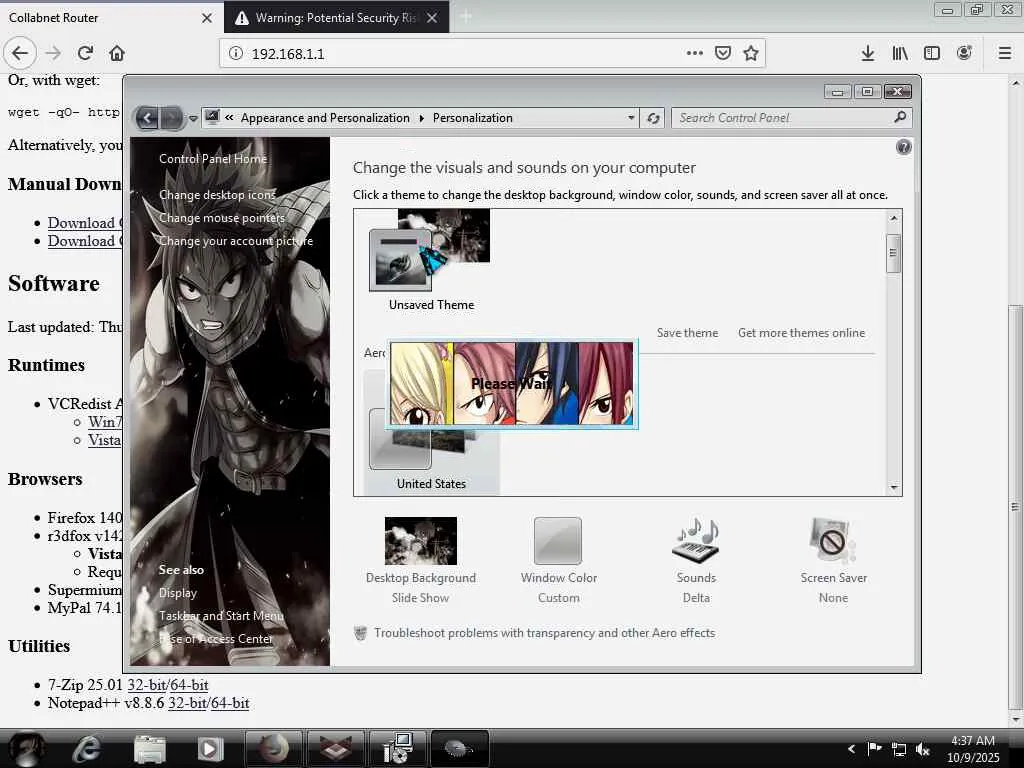Reload the current Firefox page
This screenshot has width=1024, height=768.
[85, 54]
